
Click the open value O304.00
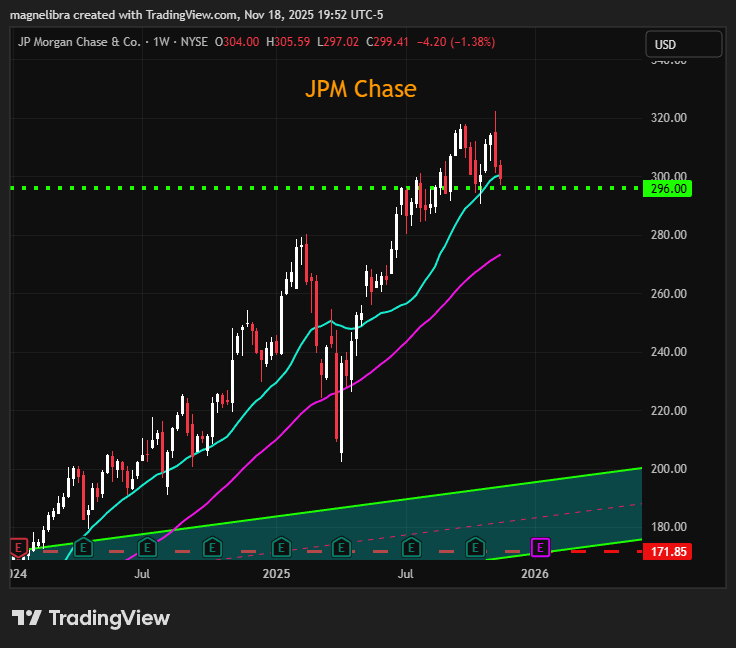coord(237,42)
